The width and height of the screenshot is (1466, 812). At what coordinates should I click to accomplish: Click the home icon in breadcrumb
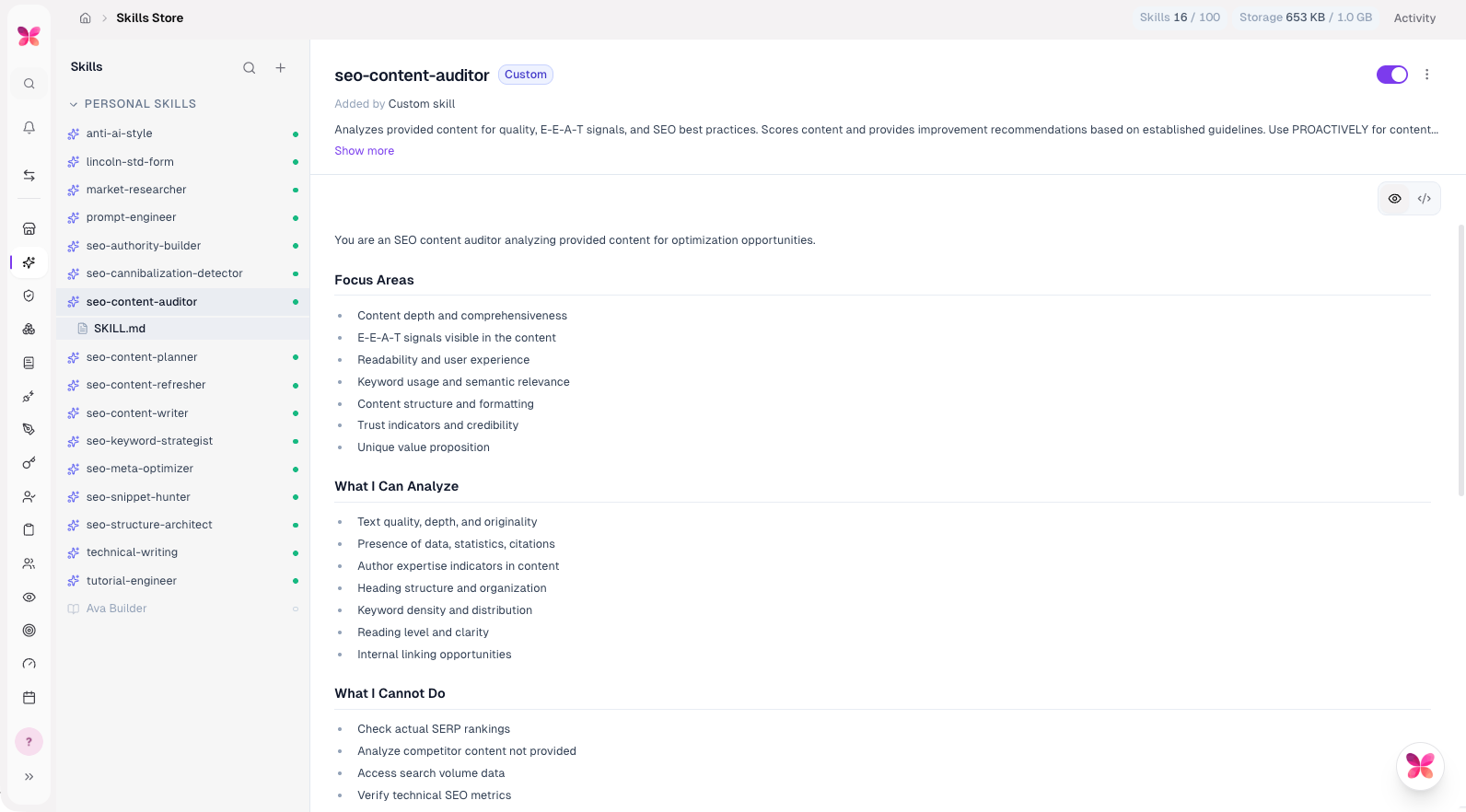point(85,17)
